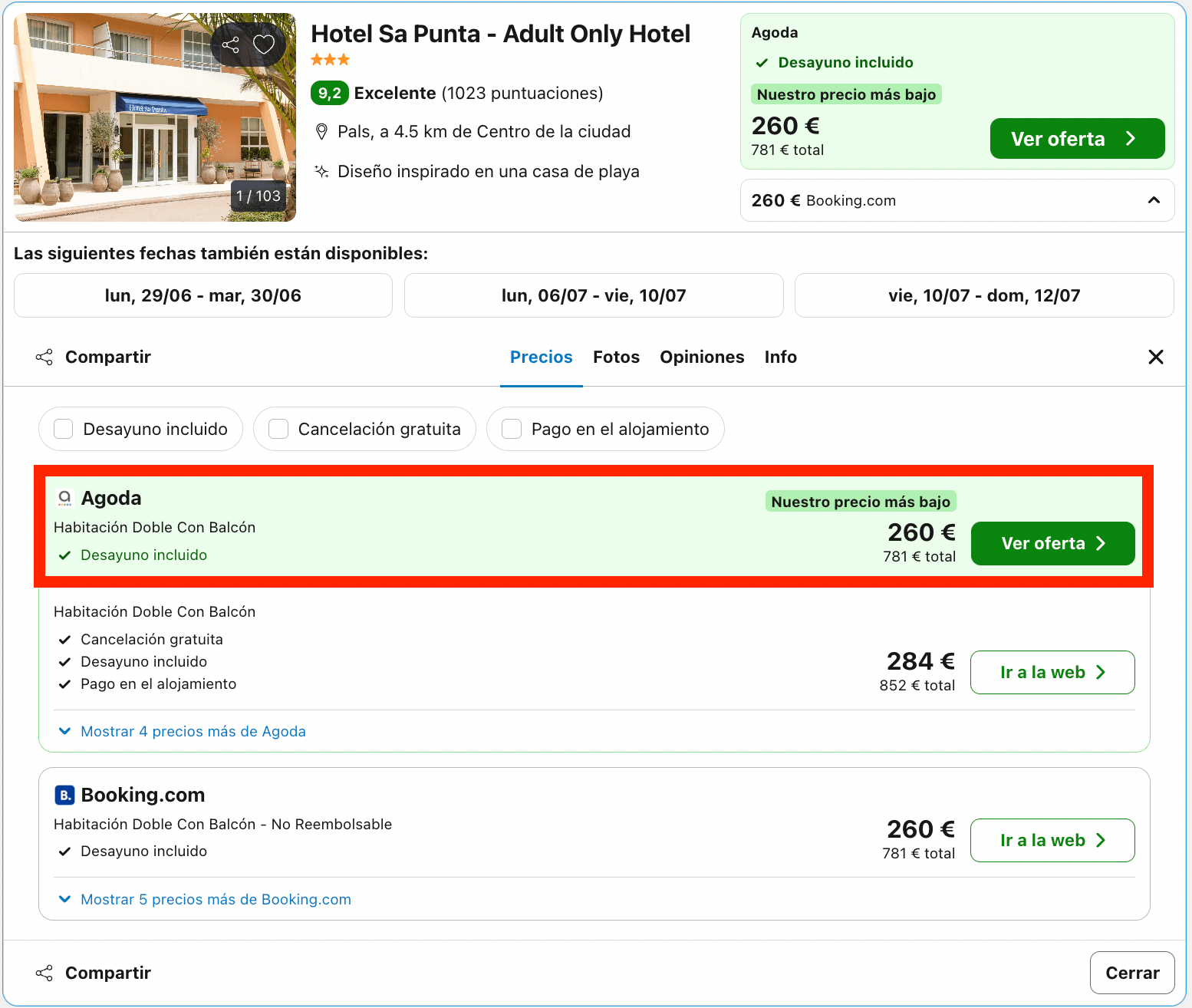This screenshot has height=1008, width=1192.
Task: Open the Fotos tab
Action: tap(616, 357)
